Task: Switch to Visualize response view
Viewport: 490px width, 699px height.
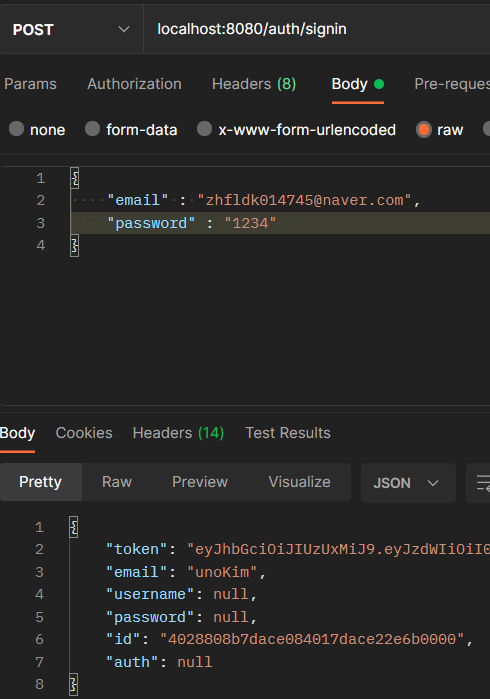Action: (x=300, y=482)
